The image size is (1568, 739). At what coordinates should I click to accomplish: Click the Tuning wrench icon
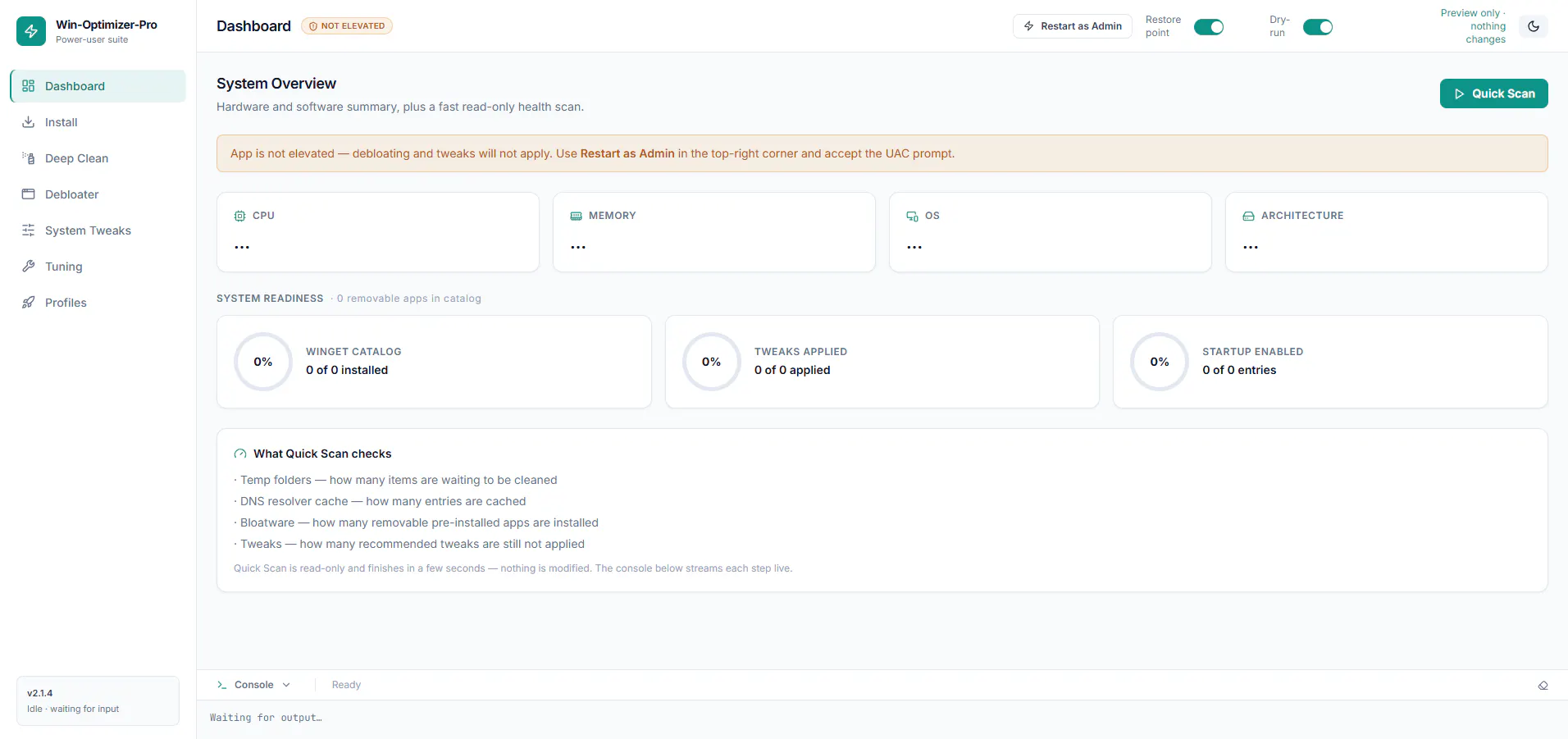point(28,267)
